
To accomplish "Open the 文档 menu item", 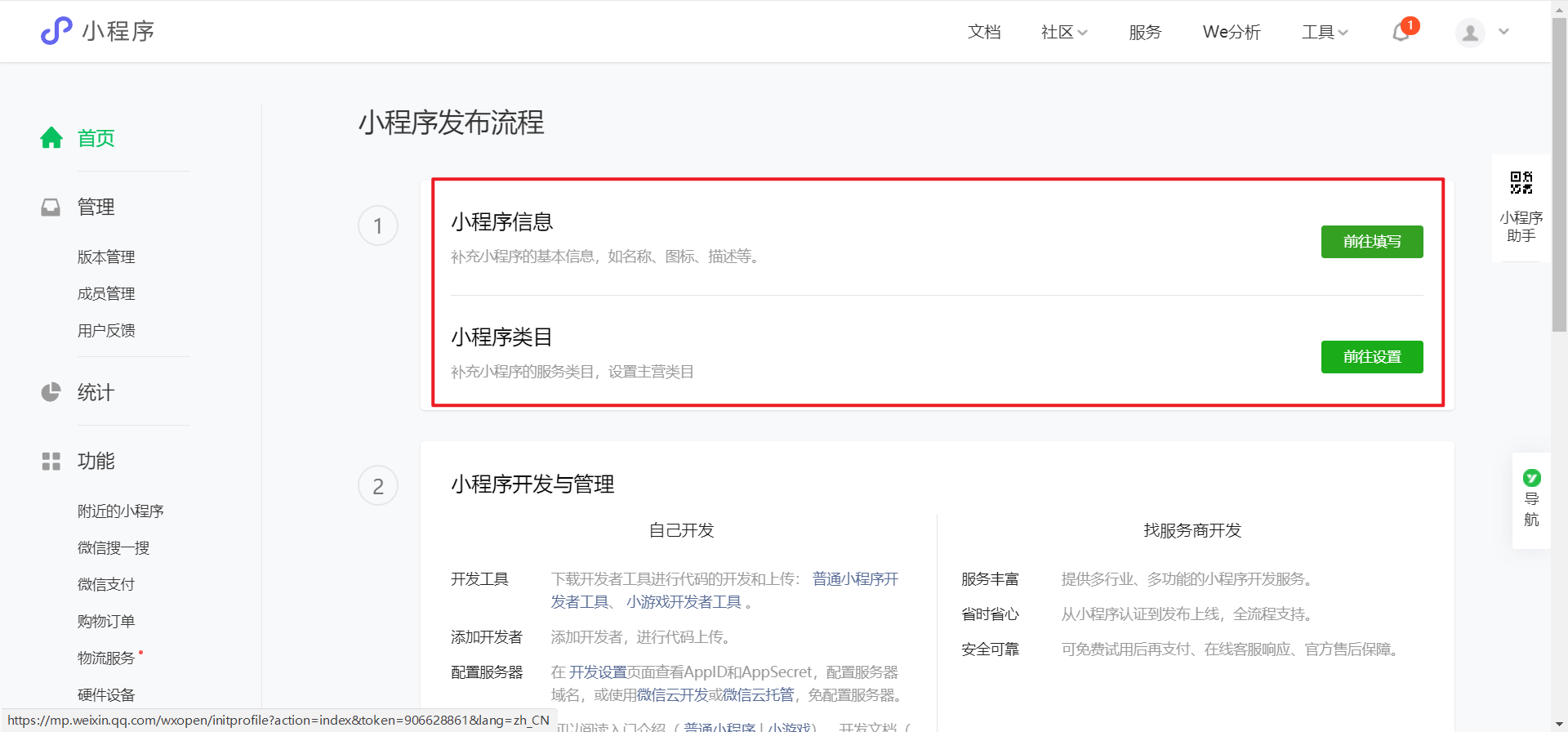I will [984, 32].
